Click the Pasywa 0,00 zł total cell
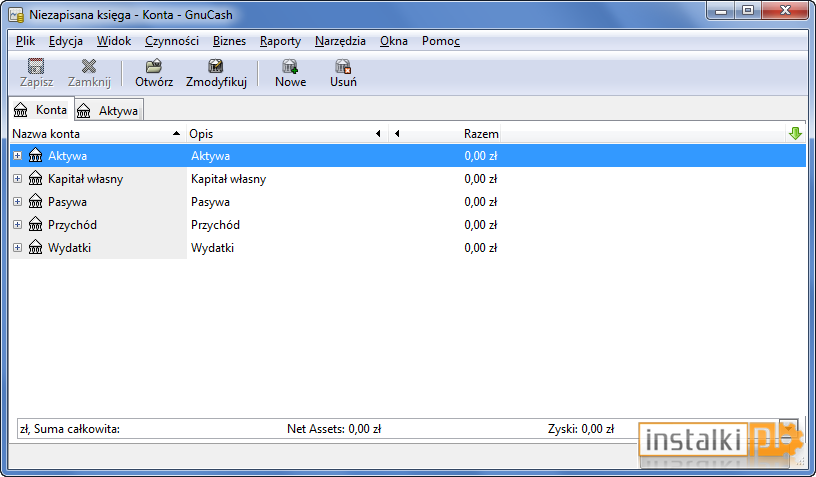This screenshot has height=477, width=816. coord(480,202)
